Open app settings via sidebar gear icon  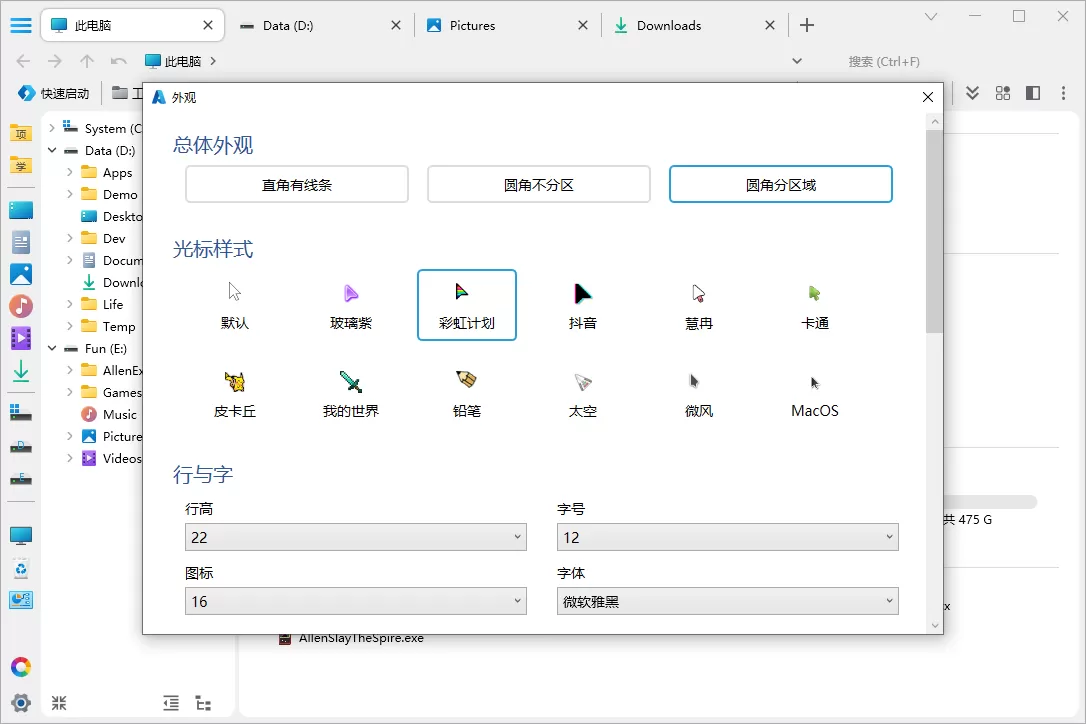pyautogui.click(x=20, y=703)
